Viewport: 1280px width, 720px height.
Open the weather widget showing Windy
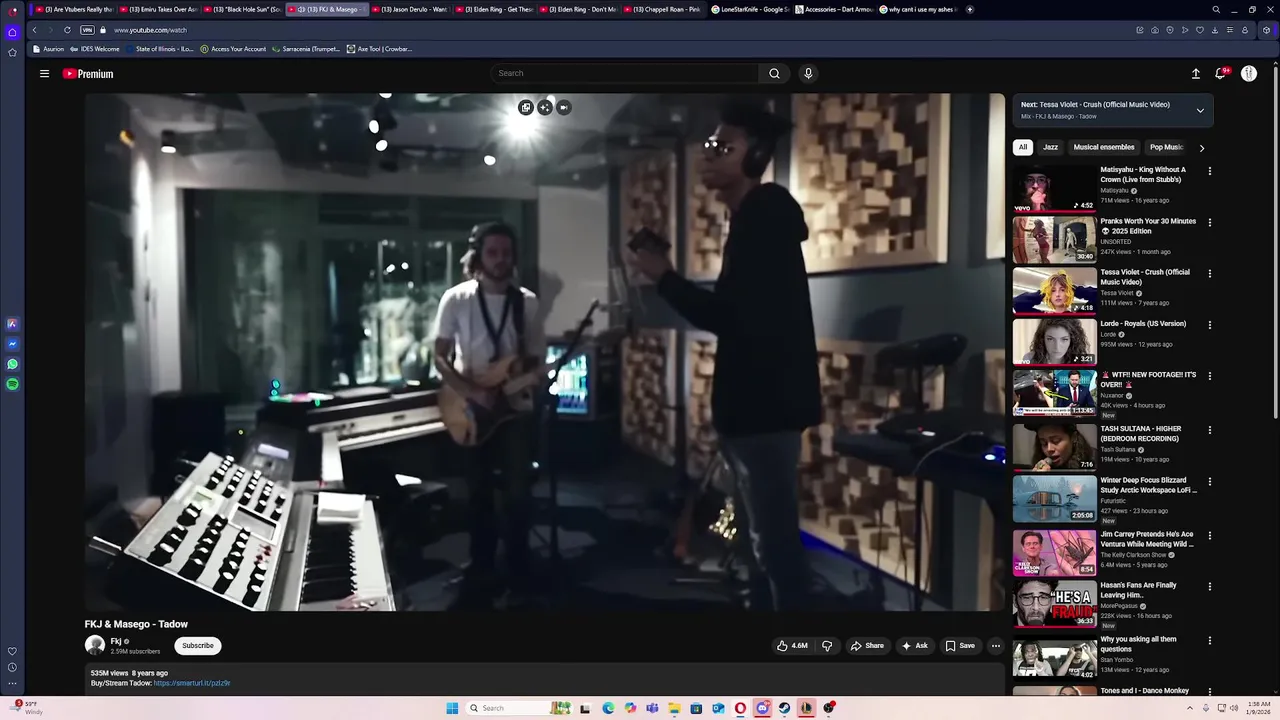[27, 707]
